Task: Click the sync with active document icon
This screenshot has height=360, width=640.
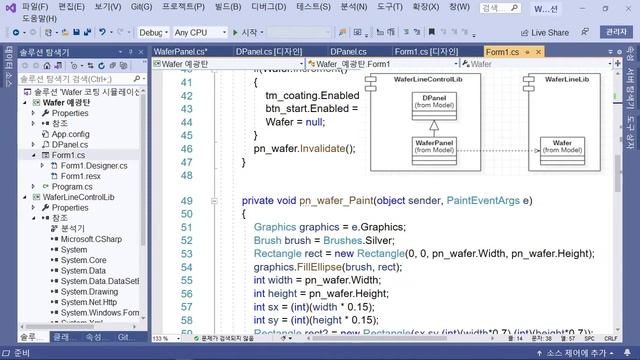Action: click(x=90, y=65)
